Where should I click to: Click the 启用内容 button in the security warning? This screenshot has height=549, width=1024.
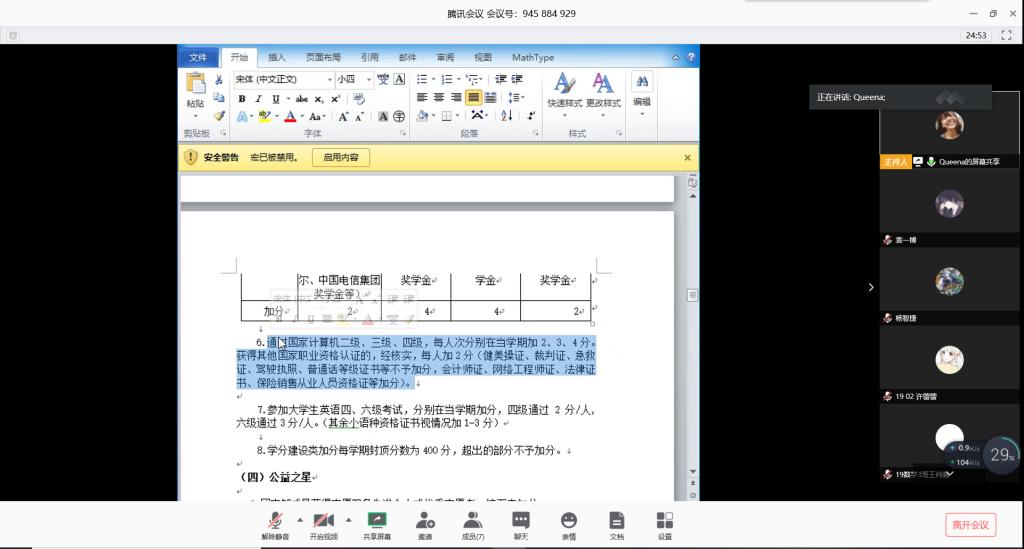pyautogui.click(x=341, y=157)
